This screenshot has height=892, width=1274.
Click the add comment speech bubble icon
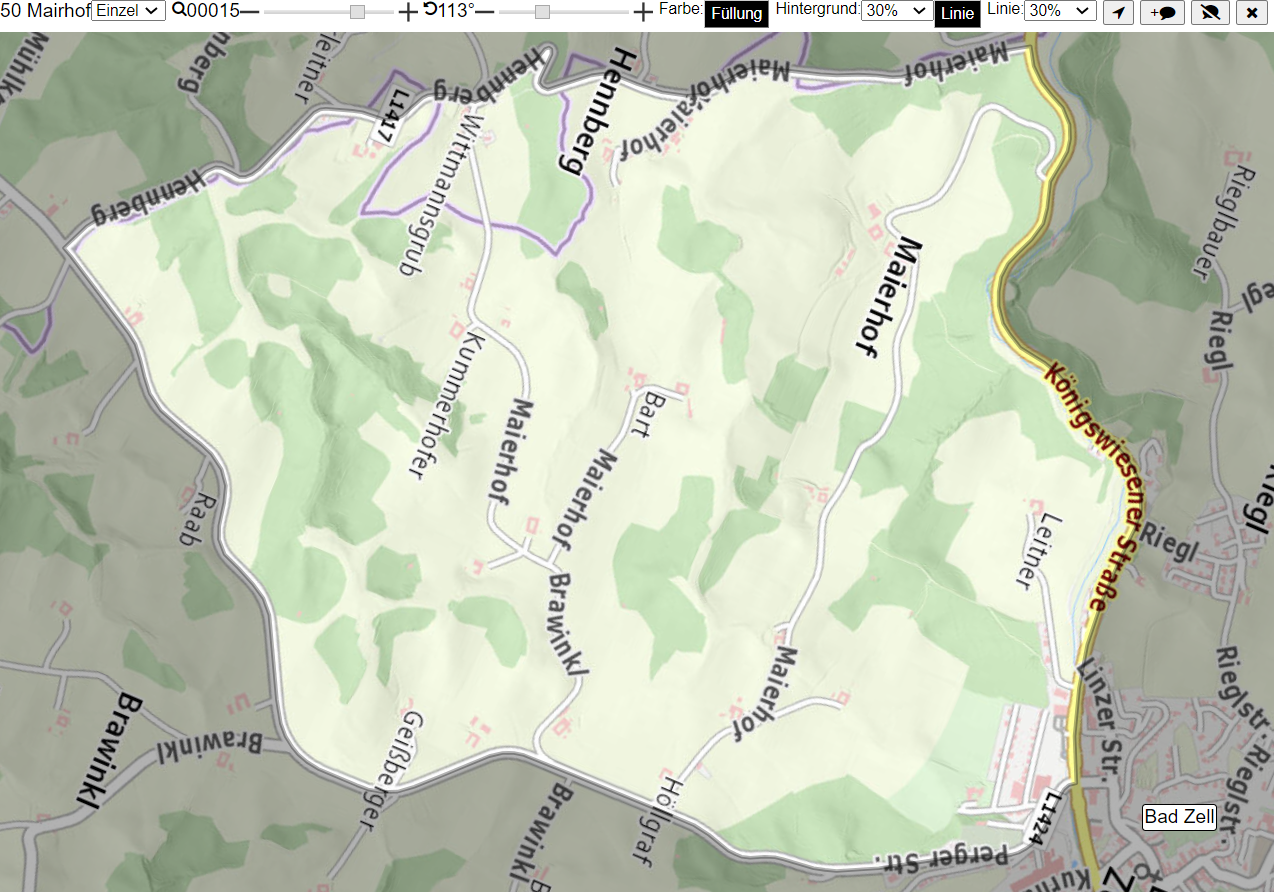[x=1163, y=13]
